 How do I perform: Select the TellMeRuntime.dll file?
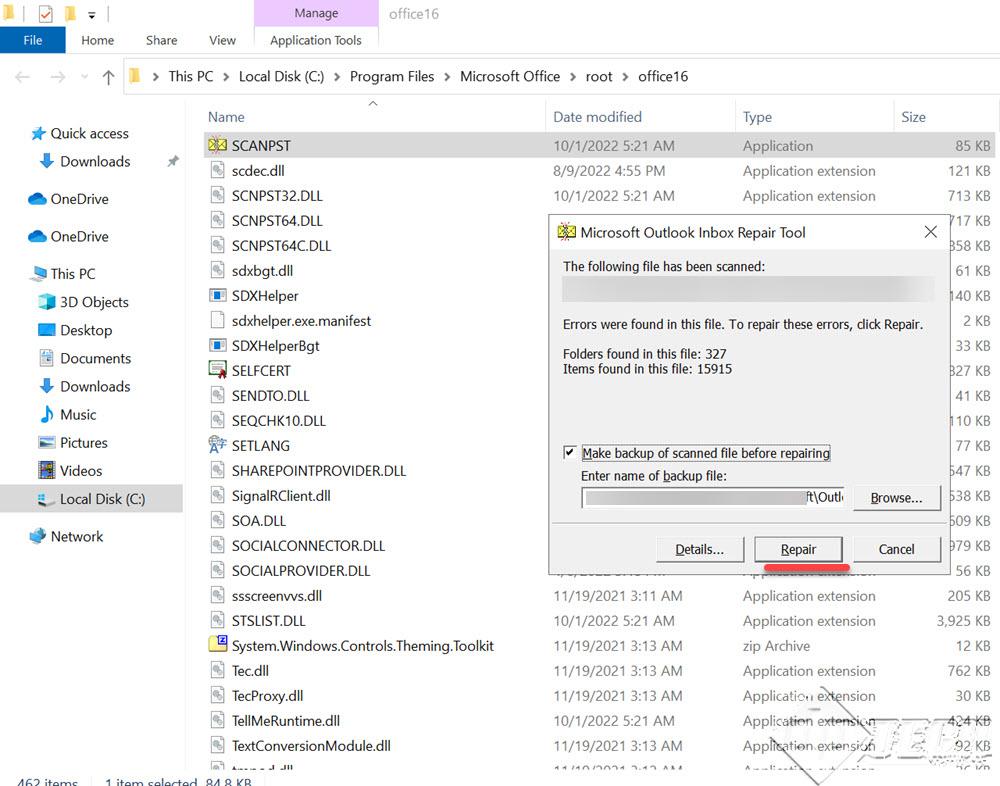tap(285, 720)
